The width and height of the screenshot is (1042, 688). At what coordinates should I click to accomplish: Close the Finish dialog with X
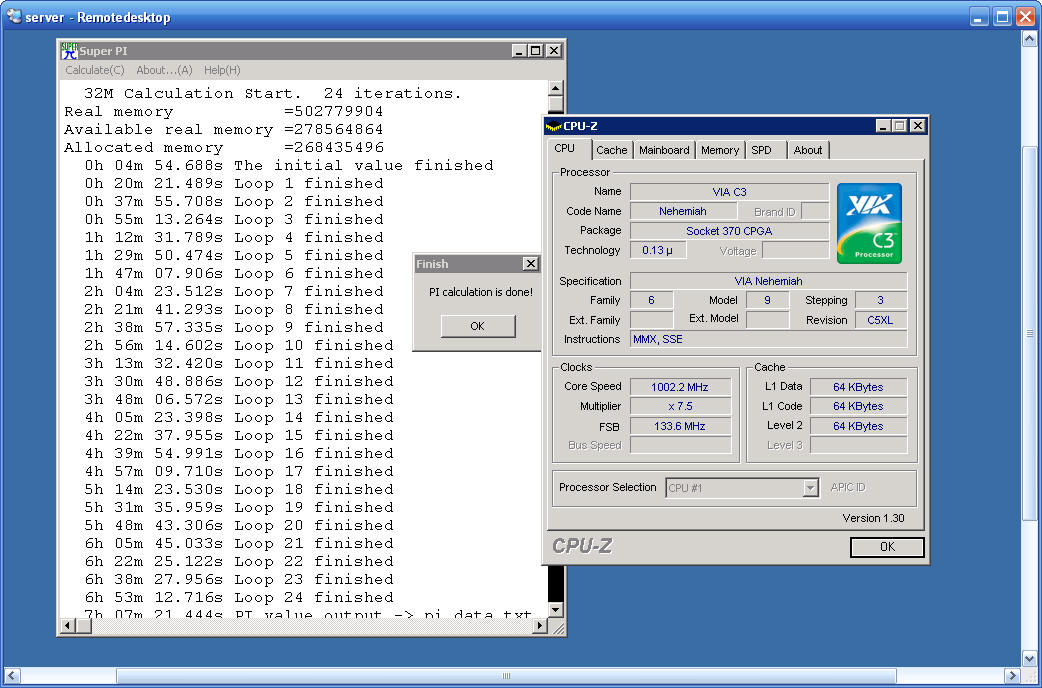(x=530, y=264)
